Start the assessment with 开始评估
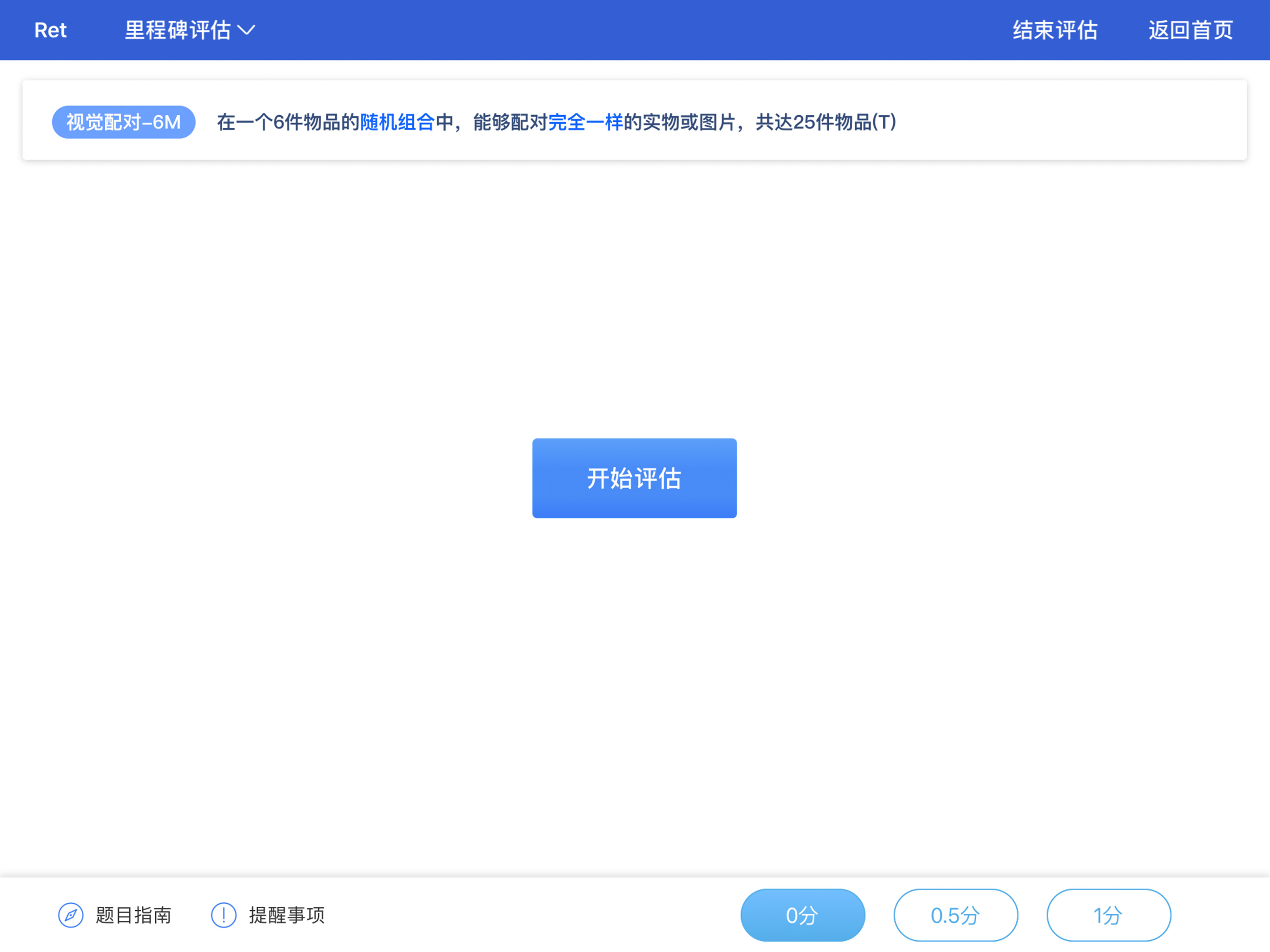 click(635, 478)
